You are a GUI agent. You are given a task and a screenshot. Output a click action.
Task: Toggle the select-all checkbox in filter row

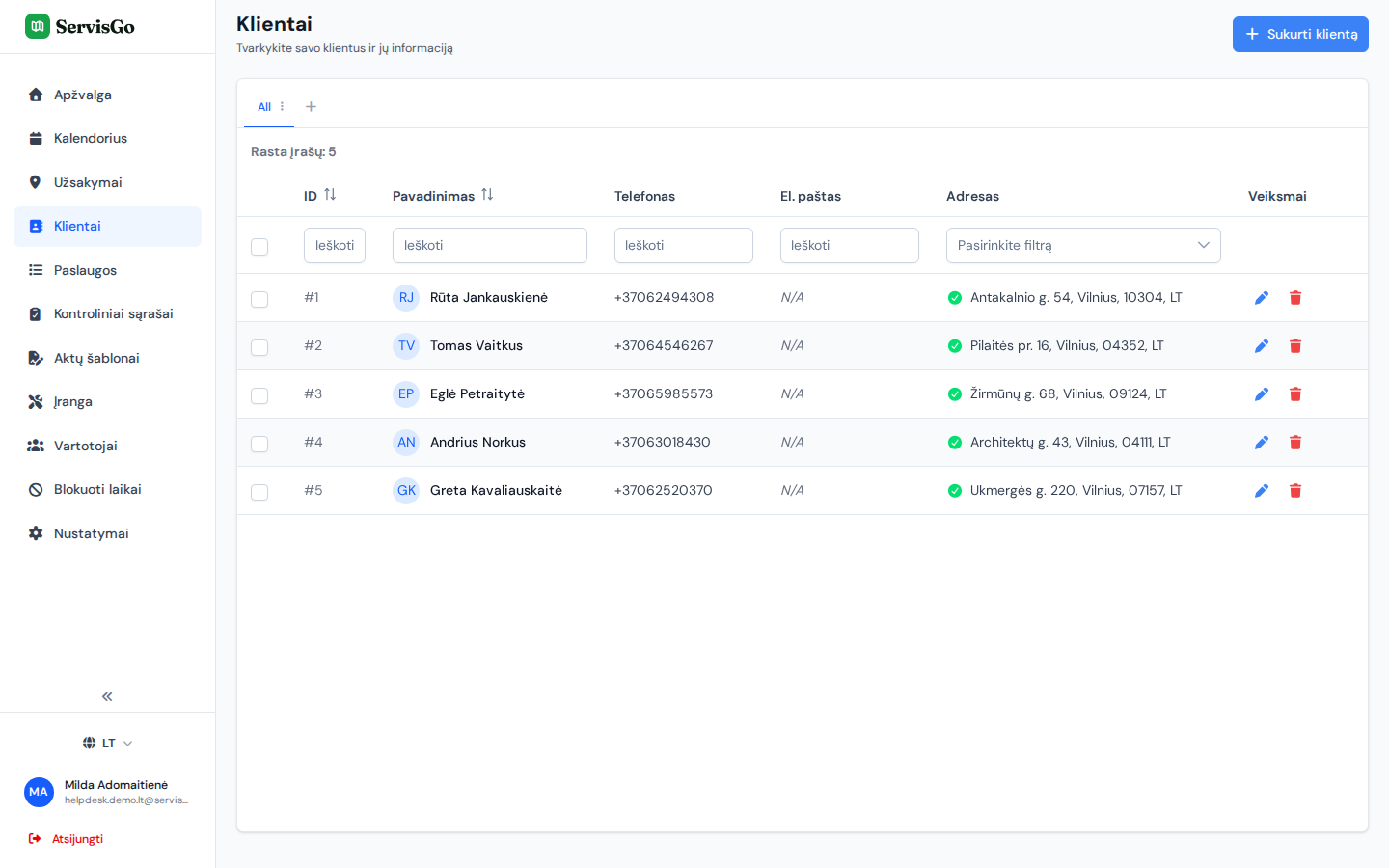coord(259,247)
